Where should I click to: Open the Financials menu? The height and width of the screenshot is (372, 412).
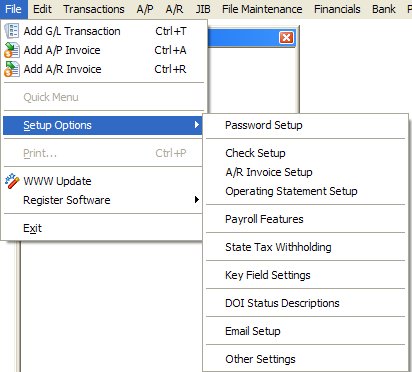[x=337, y=9]
